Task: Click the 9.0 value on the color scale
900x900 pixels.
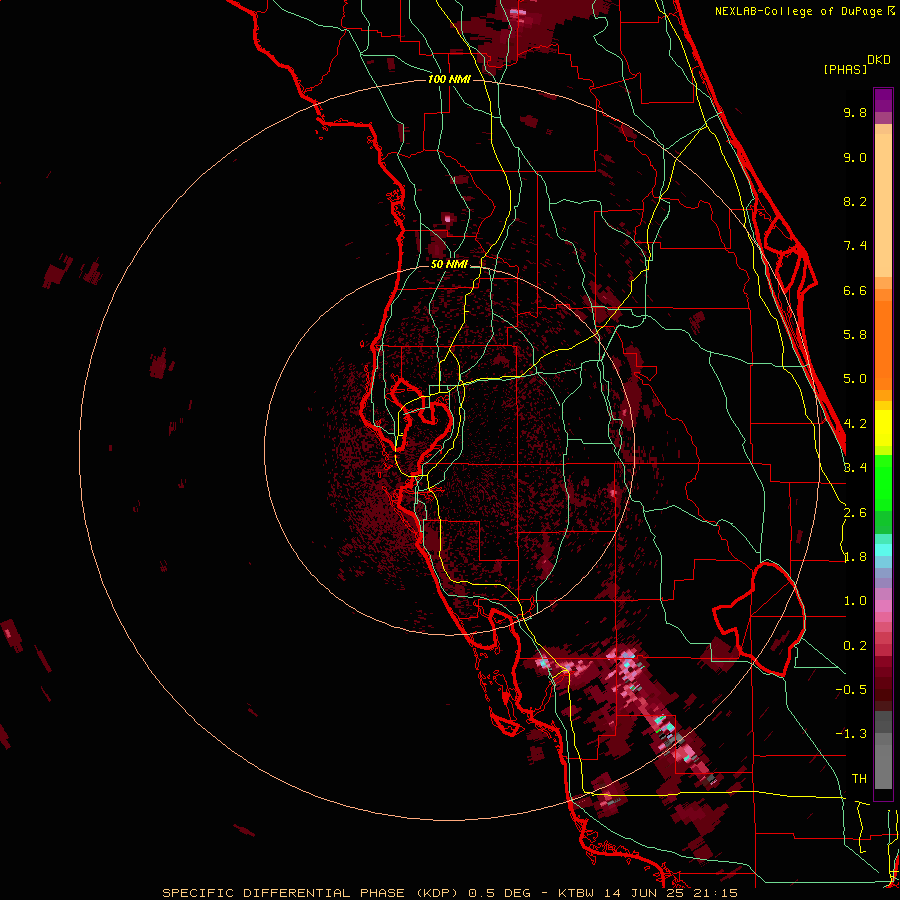Action: coord(855,157)
